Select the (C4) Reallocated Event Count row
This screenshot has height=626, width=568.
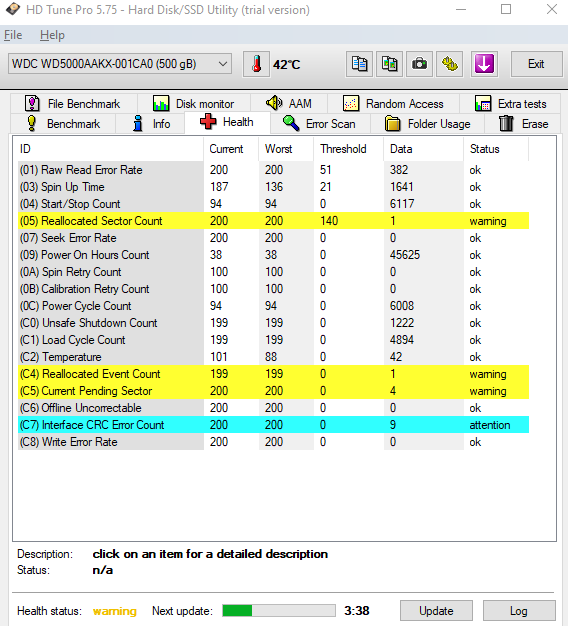click(273, 374)
